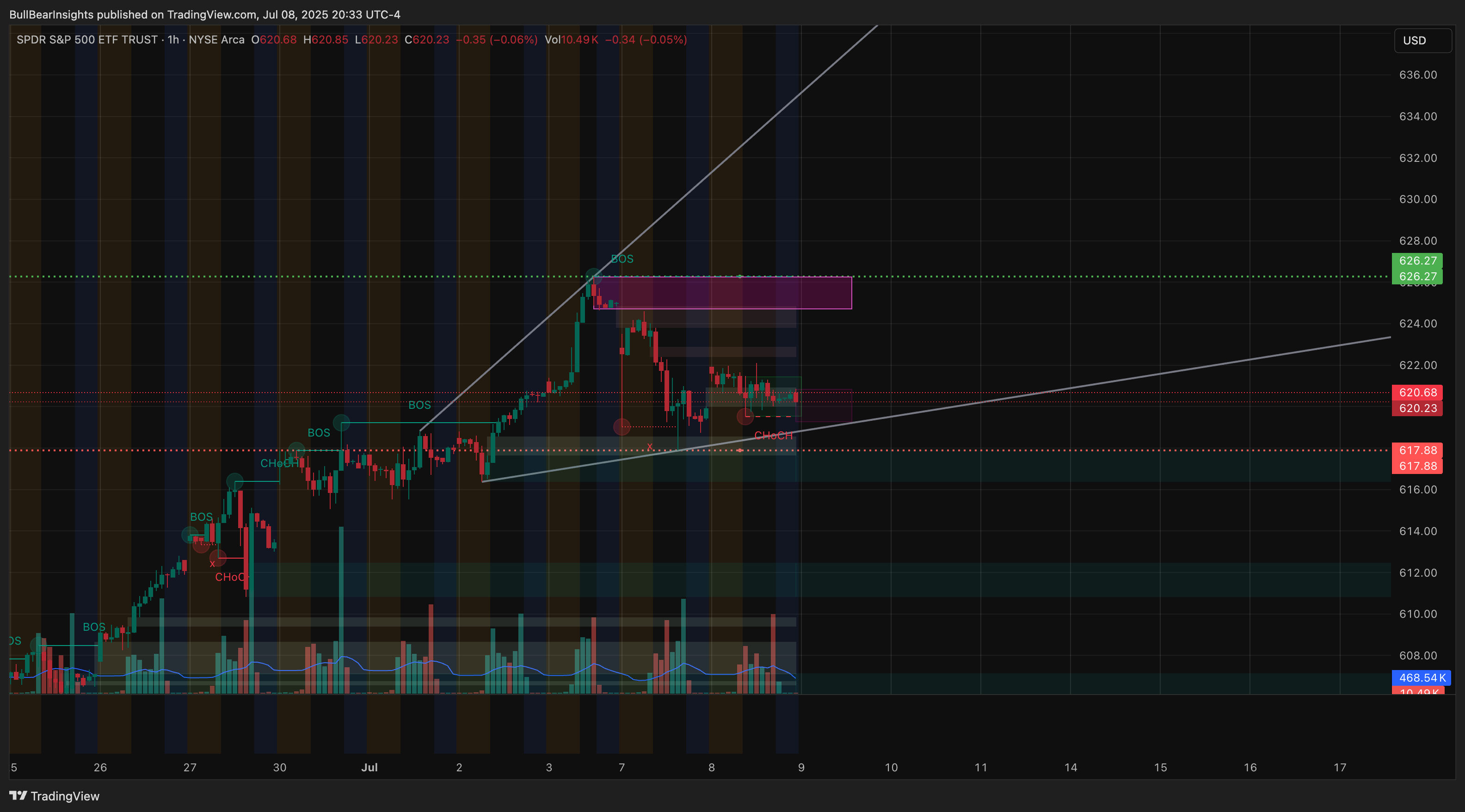Click the Vol 10.49K legend value
Image resolution: width=1465 pixels, height=812 pixels.
pyautogui.click(x=572, y=40)
